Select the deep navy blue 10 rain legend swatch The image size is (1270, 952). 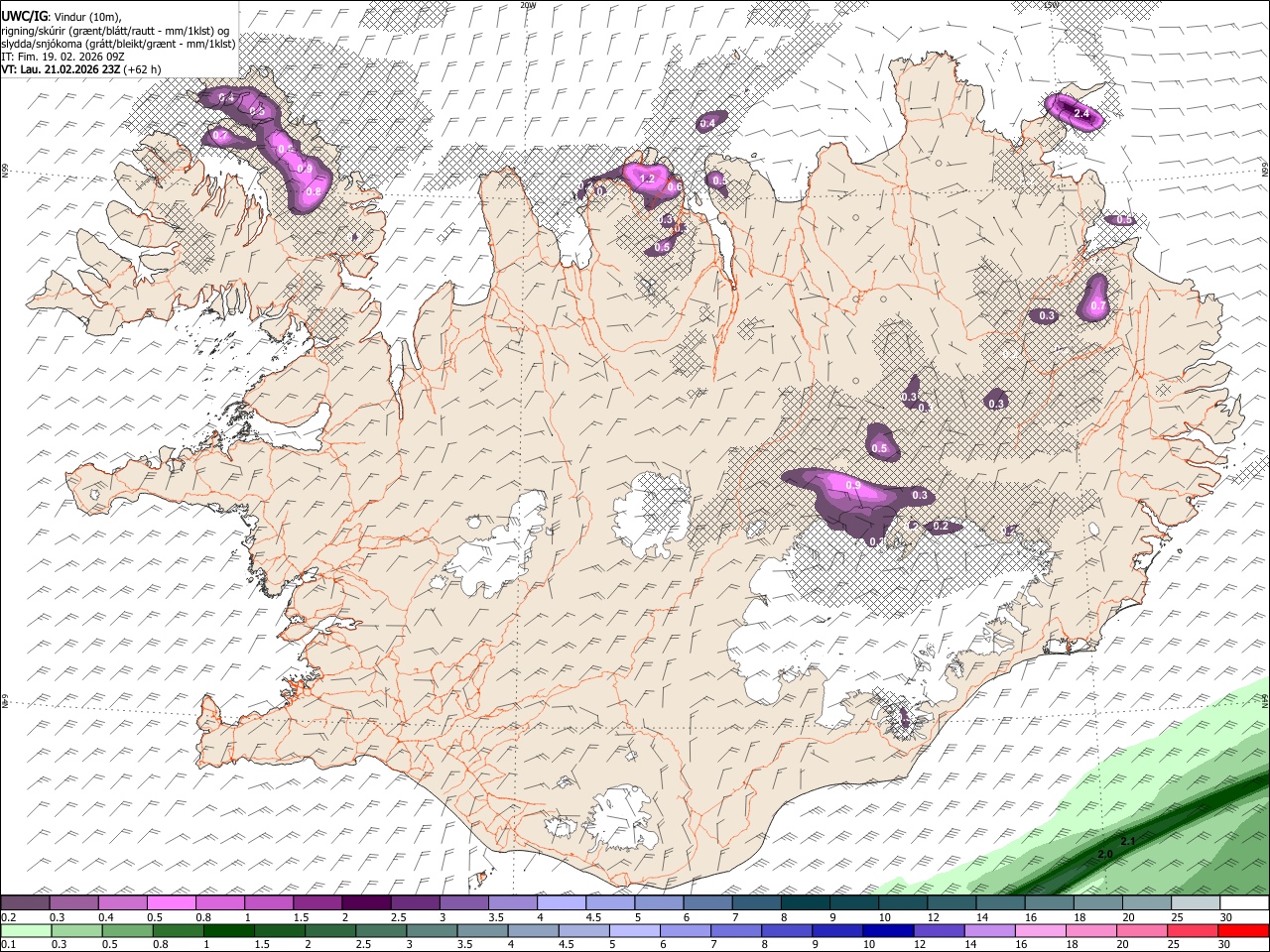point(889,930)
